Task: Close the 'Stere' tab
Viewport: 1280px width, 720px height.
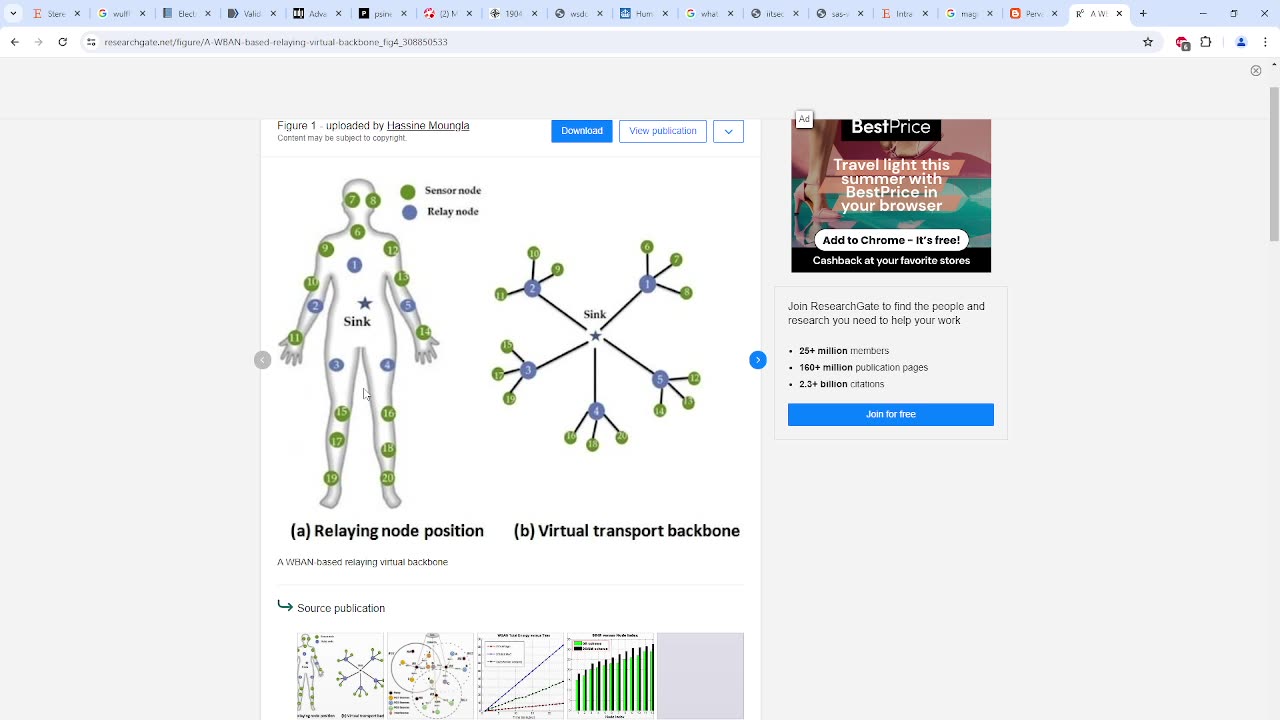Action: 77,14
